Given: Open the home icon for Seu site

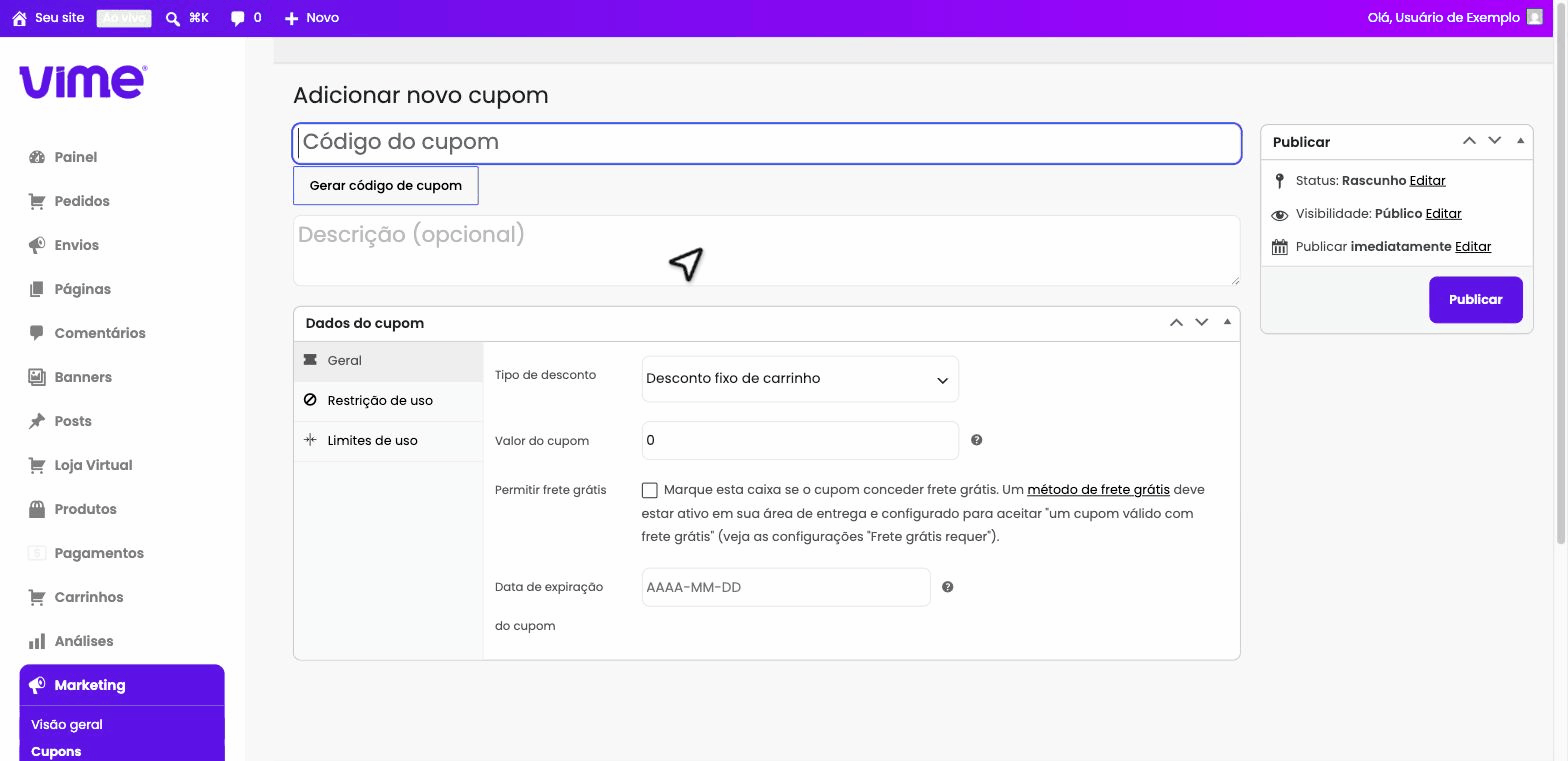Looking at the screenshot, I should (19, 18).
